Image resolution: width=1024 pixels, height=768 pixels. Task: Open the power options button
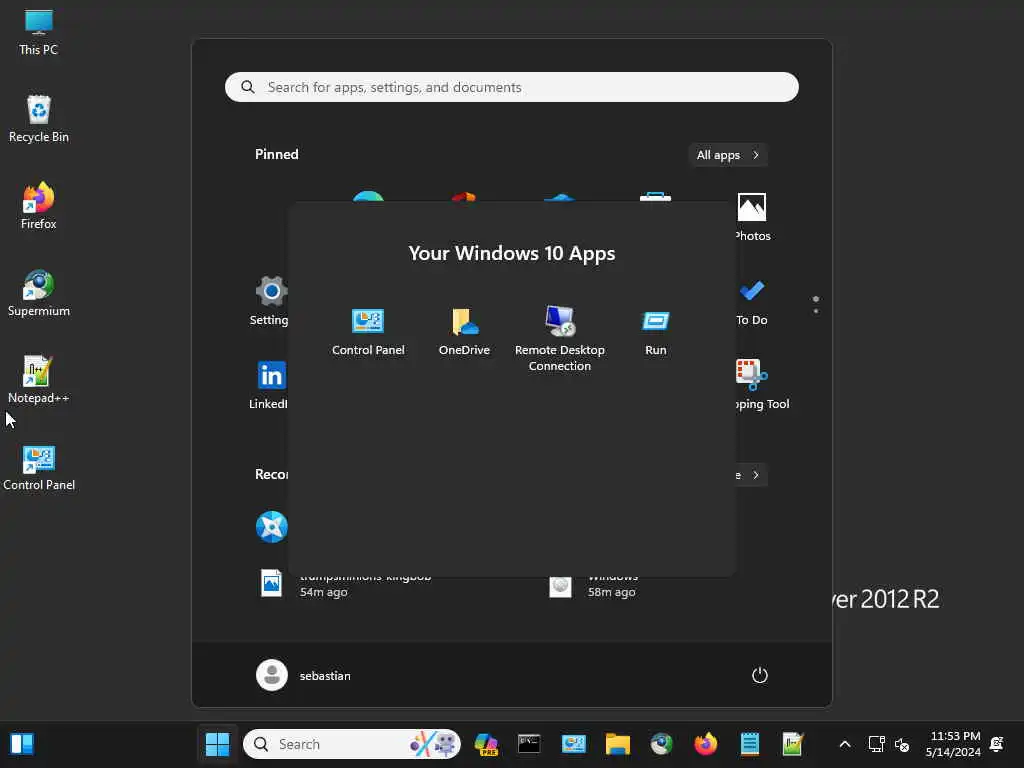pyautogui.click(x=760, y=675)
